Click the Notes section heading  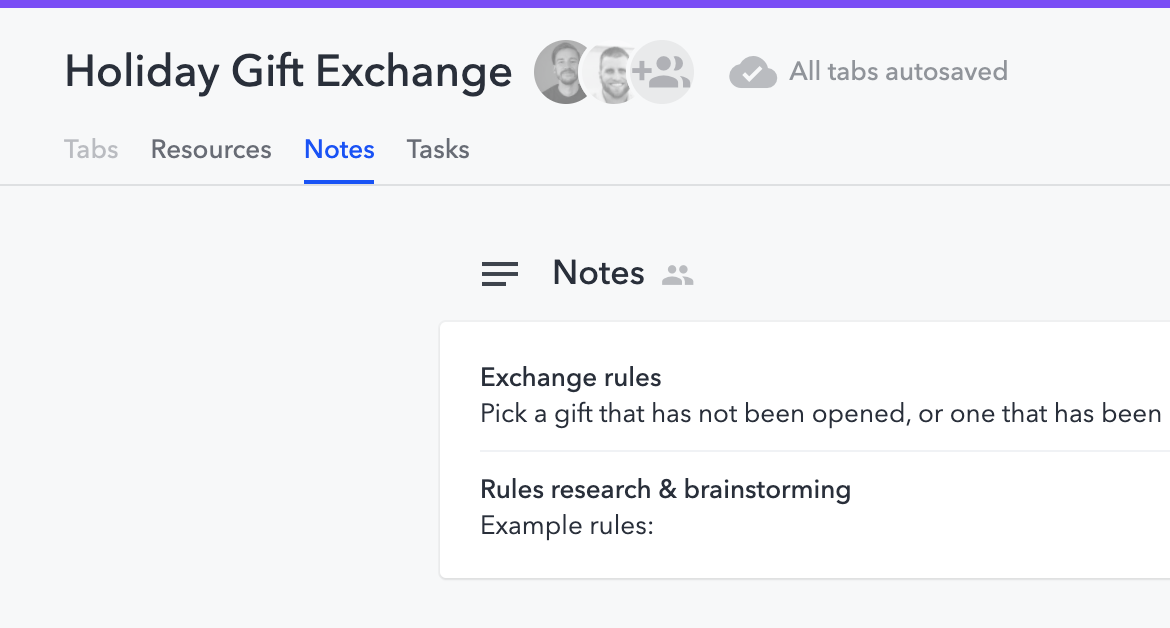coord(598,273)
